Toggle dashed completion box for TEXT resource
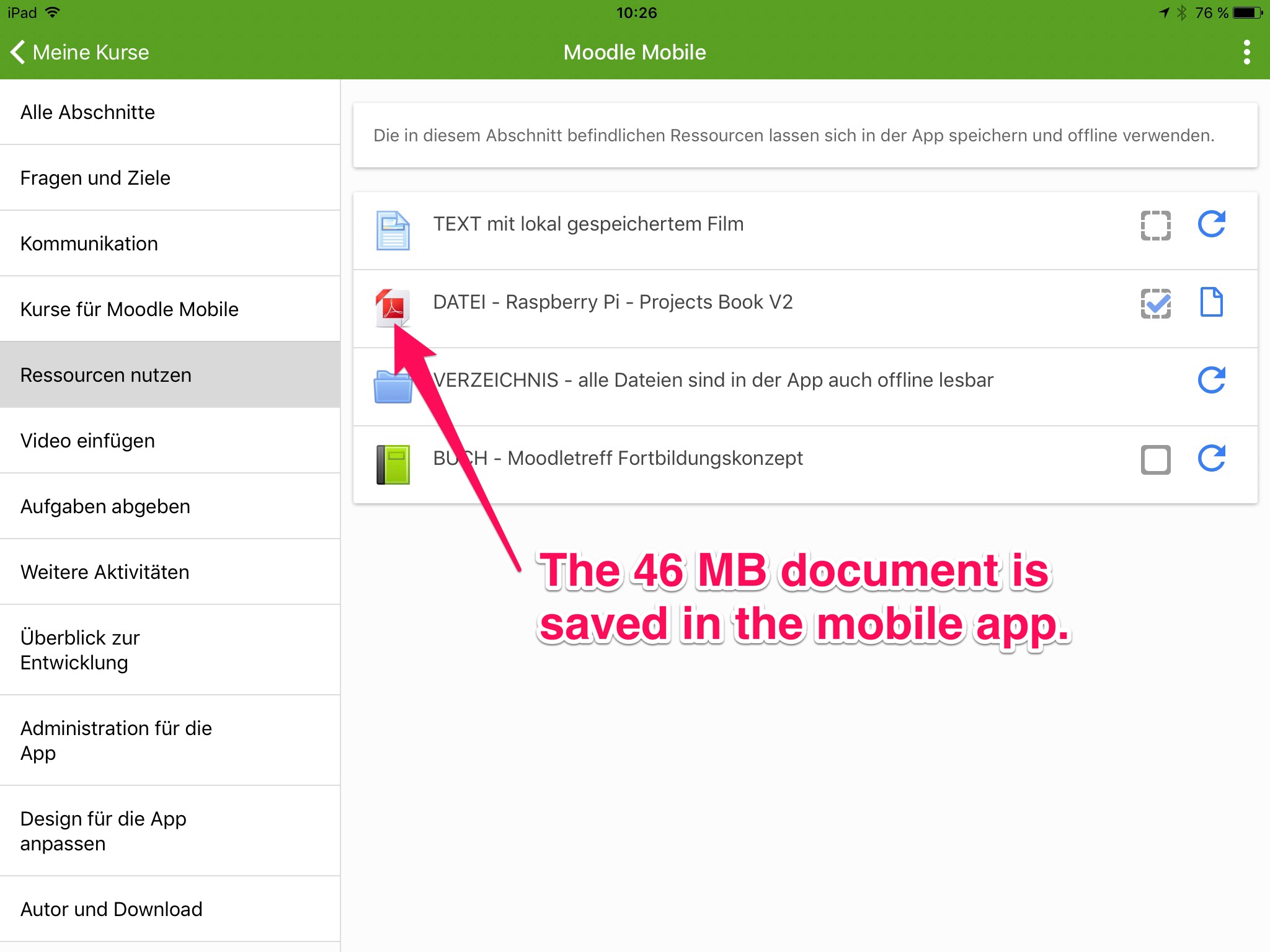The image size is (1270, 952). pyautogui.click(x=1156, y=226)
